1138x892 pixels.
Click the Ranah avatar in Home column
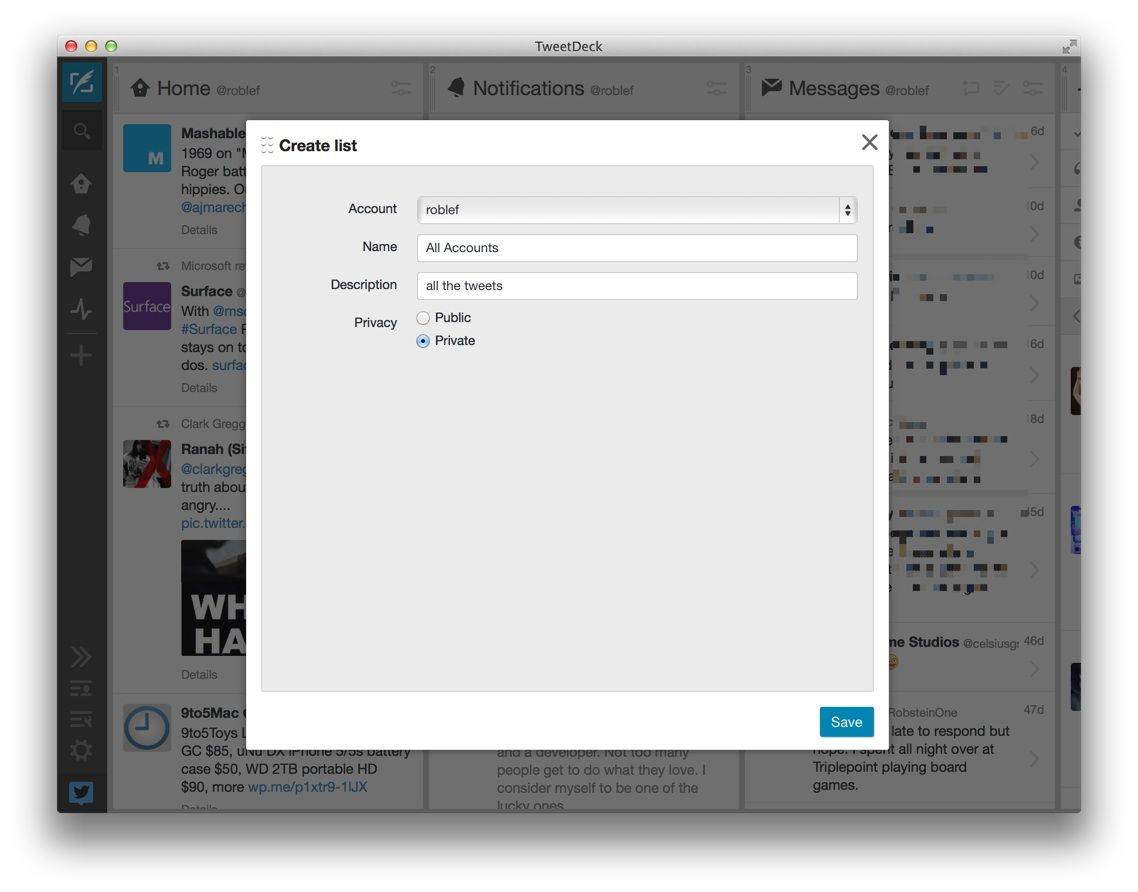[147, 464]
